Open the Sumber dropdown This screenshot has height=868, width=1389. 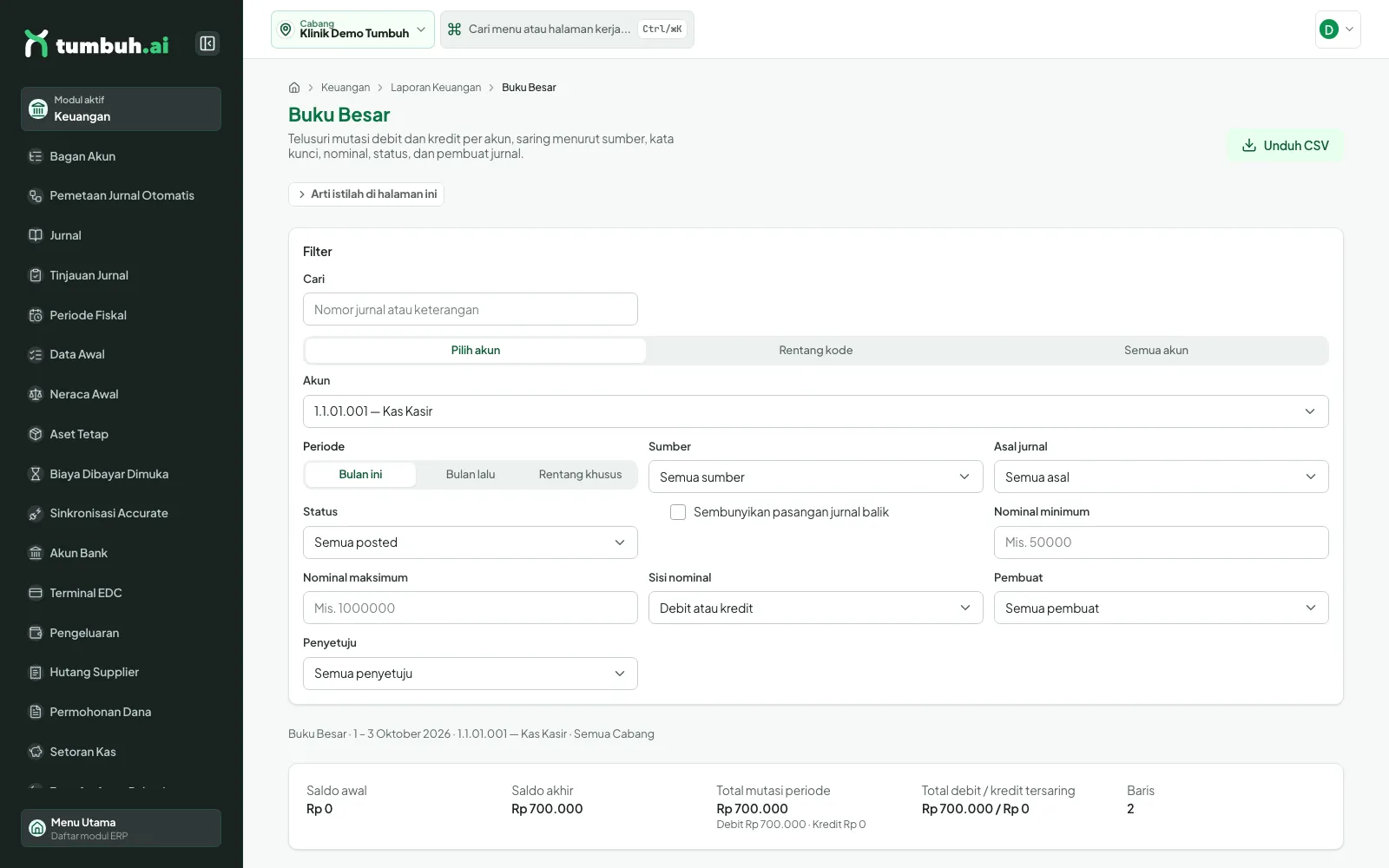[816, 477]
